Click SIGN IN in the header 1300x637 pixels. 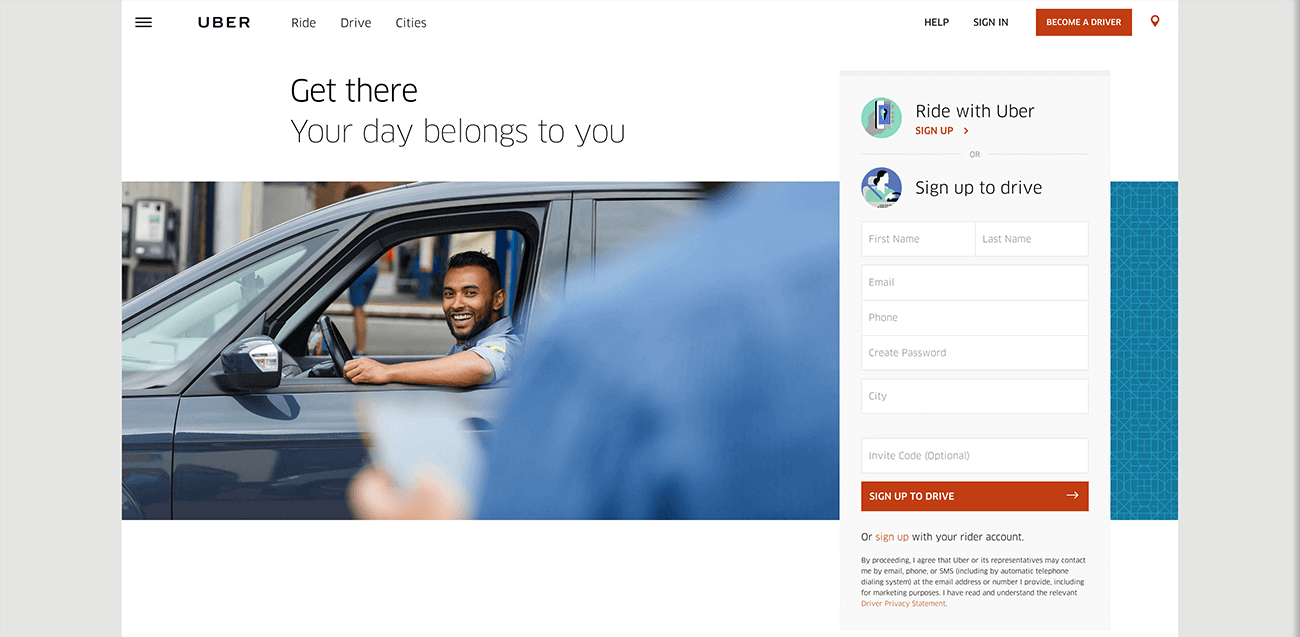click(x=991, y=22)
